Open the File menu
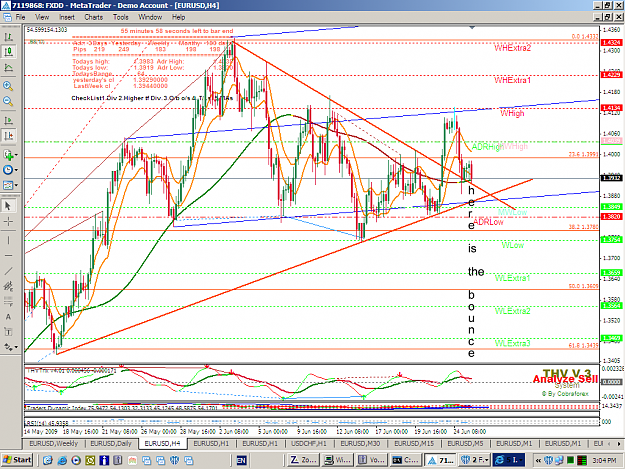The height and width of the screenshot is (469, 625). tap(20, 17)
